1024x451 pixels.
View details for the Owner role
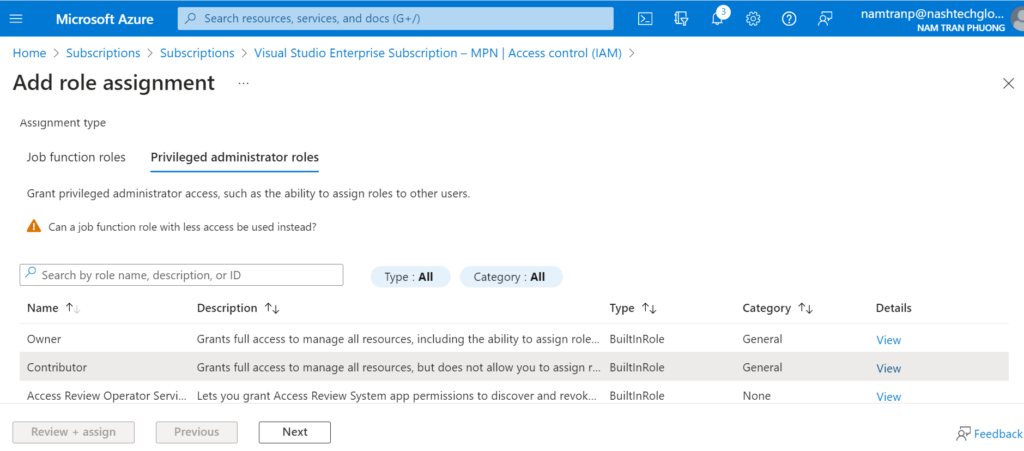coord(888,340)
